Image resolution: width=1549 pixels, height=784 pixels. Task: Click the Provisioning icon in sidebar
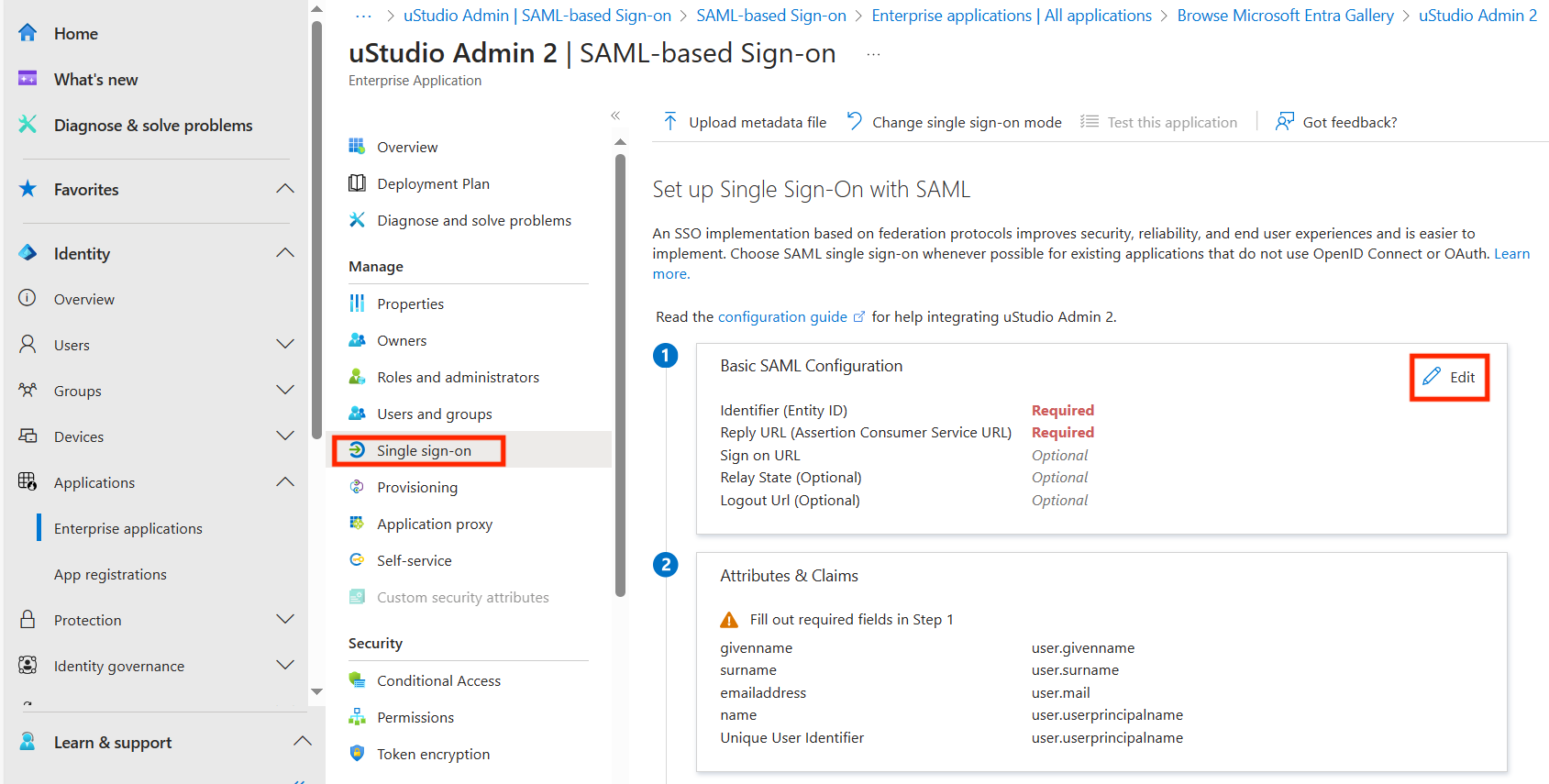tap(357, 487)
